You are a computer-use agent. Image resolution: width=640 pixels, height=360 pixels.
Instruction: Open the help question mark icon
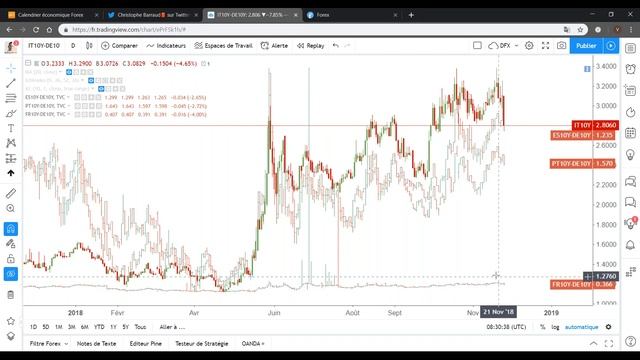click(x=630, y=341)
